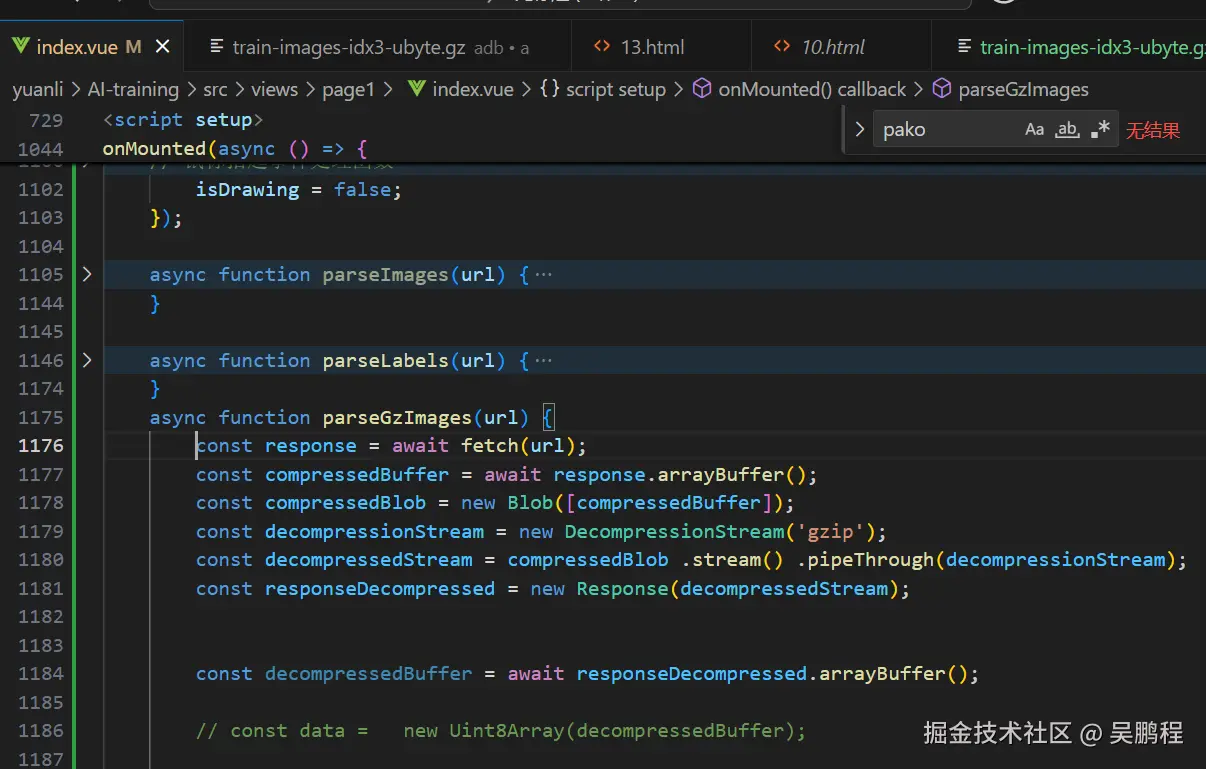Expand the folded parseImages function
This screenshot has height=769, width=1206.
coord(87,274)
